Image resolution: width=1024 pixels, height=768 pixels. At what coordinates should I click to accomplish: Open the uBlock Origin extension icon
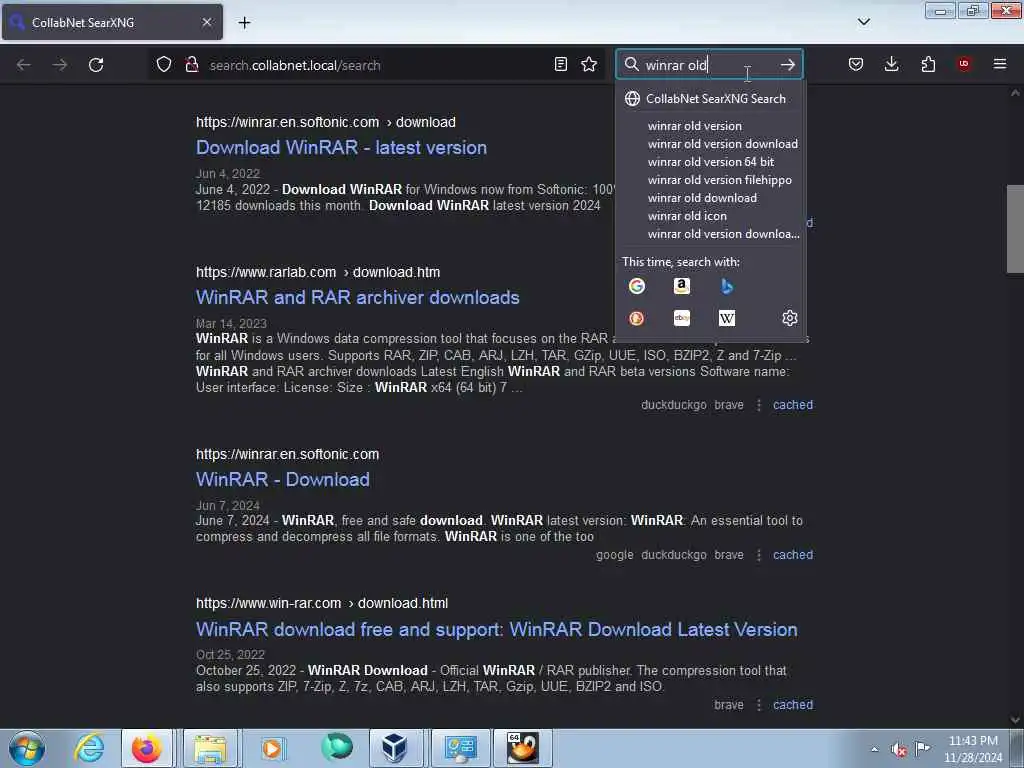pos(964,64)
